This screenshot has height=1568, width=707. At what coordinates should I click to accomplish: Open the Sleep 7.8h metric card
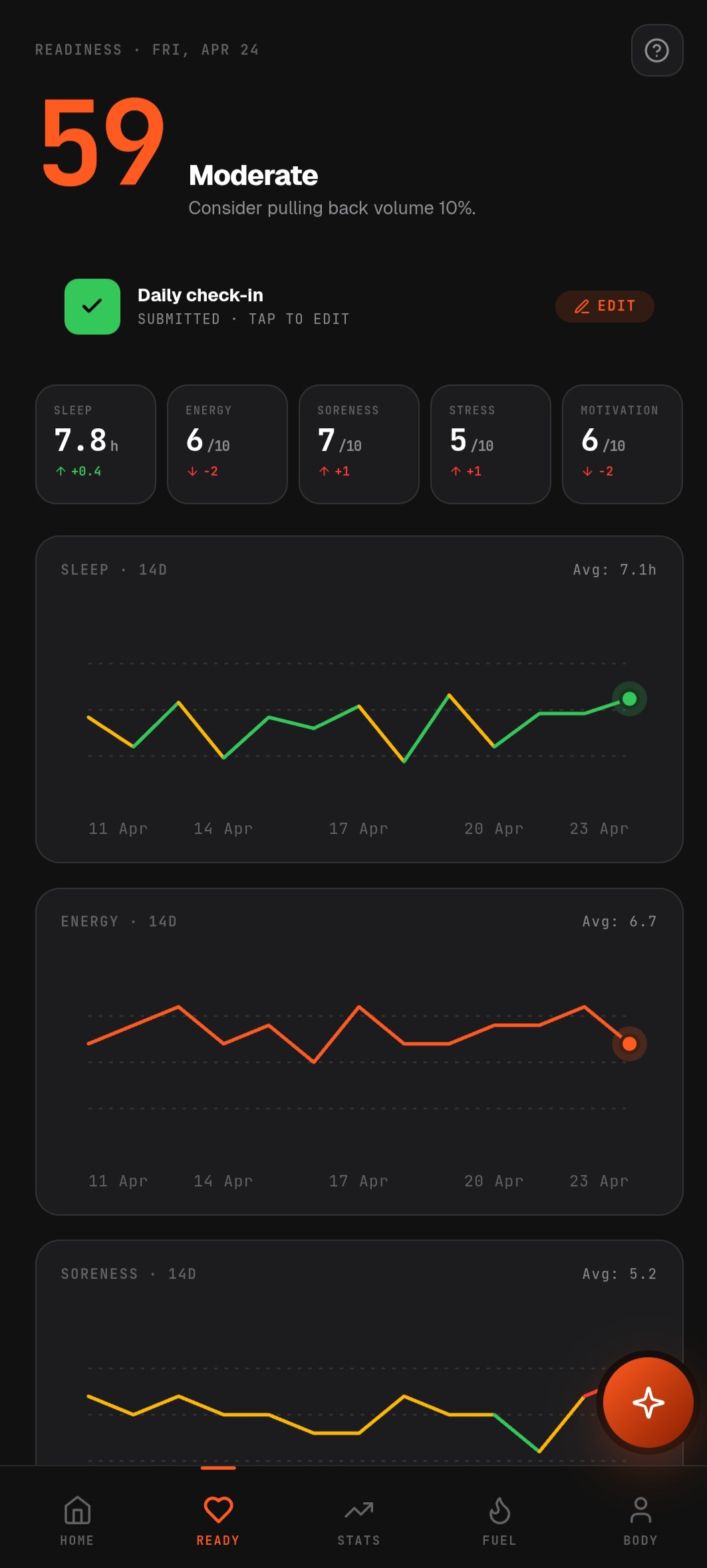point(96,444)
